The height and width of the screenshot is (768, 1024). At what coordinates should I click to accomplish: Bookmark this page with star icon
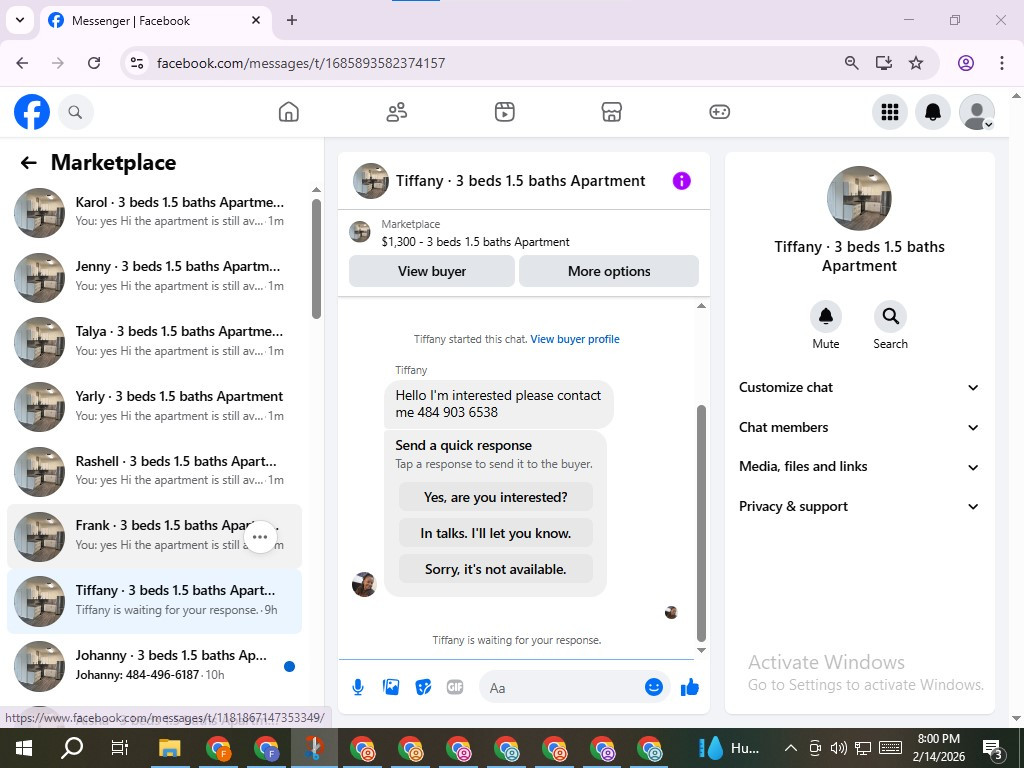coord(916,63)
